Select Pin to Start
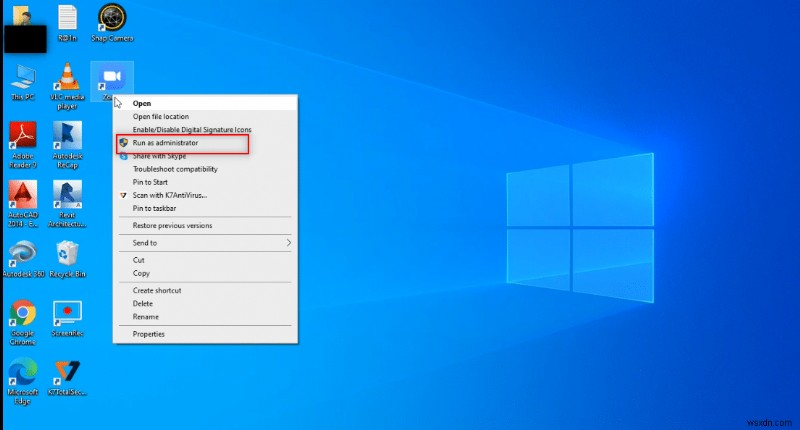800x430 pixels. [205, 182]
